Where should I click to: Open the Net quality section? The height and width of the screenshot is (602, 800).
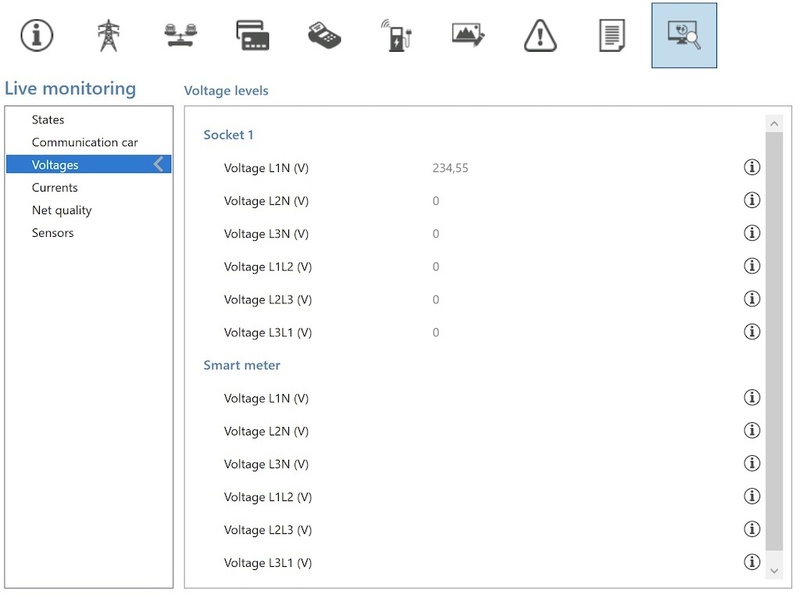coord(62,211)
